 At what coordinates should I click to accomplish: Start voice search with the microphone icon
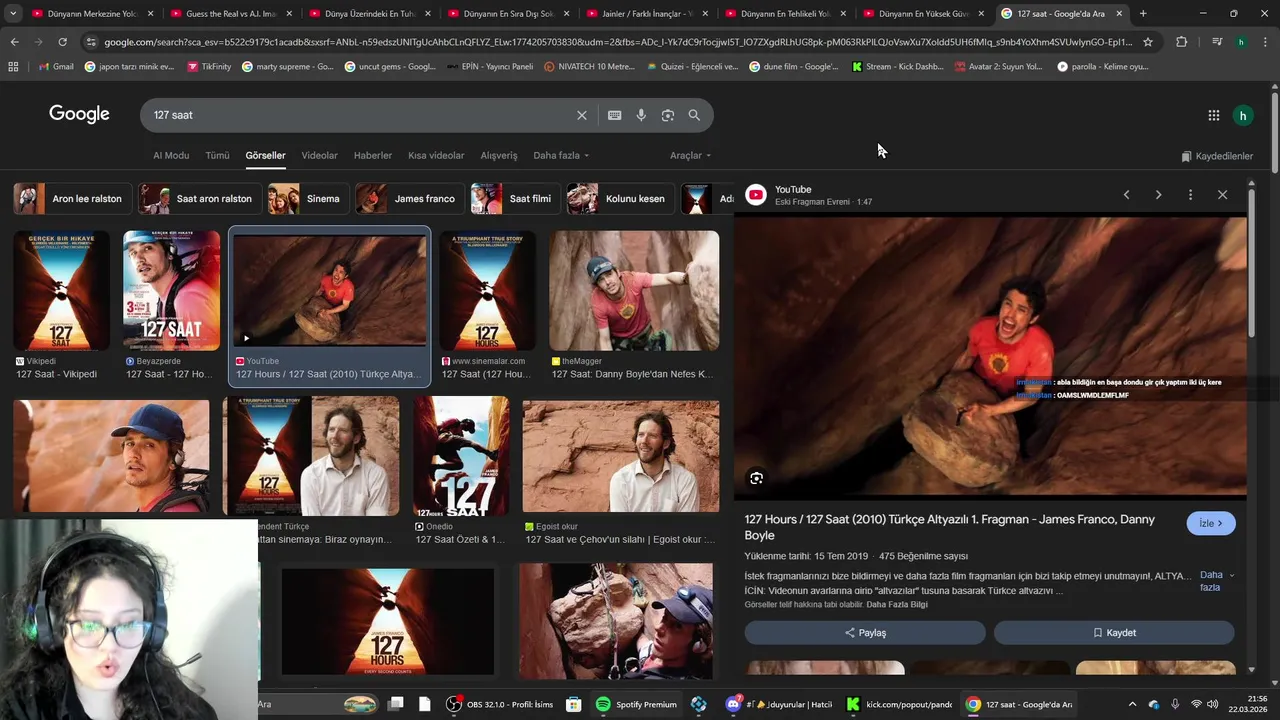[x=641, y=115]
